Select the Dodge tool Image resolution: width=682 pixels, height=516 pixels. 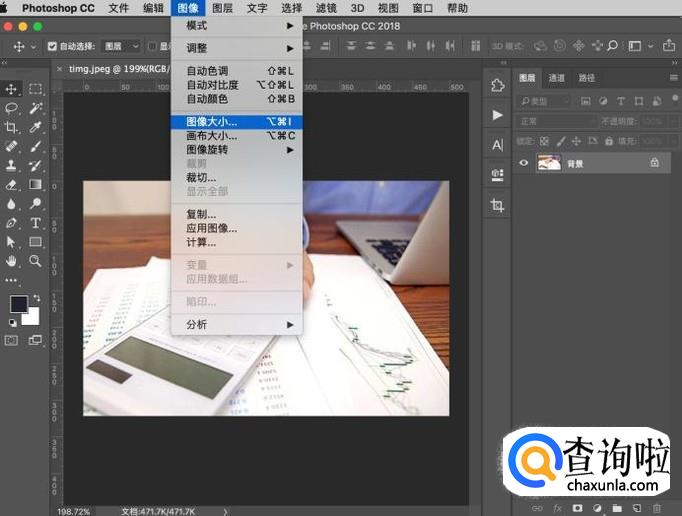coord(35,204)
